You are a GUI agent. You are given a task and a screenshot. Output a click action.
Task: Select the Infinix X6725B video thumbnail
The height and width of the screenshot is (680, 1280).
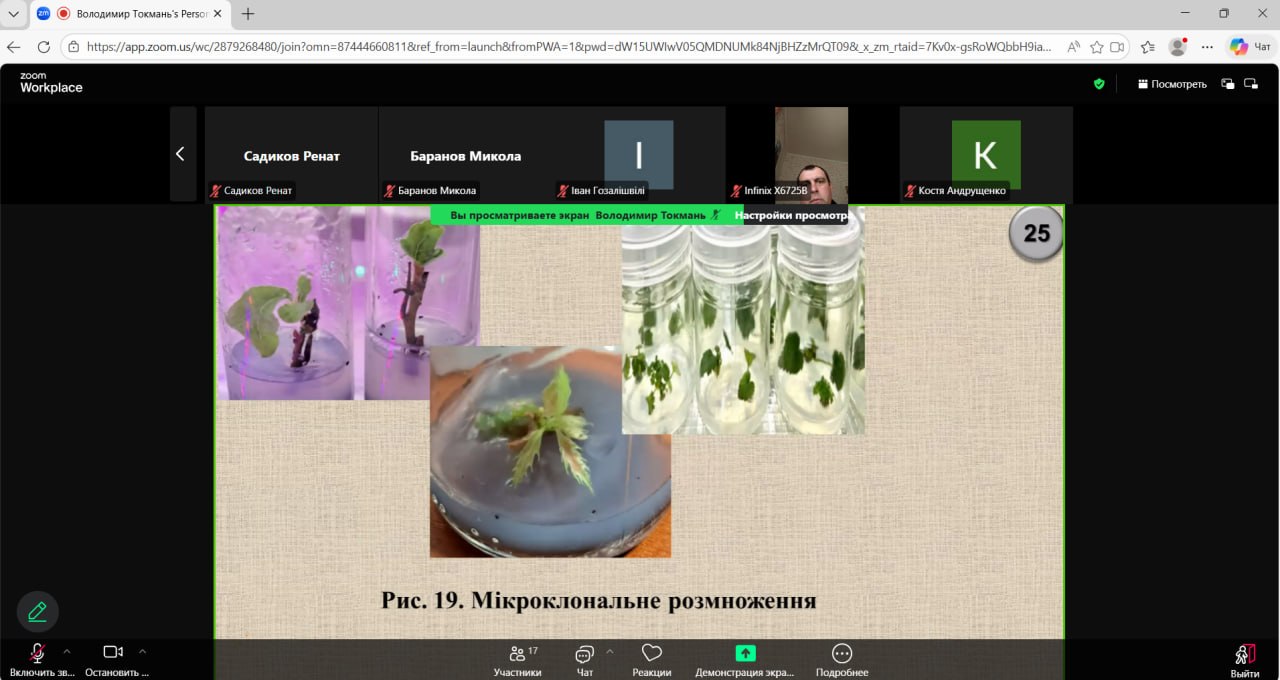click(x=811, y=155)
